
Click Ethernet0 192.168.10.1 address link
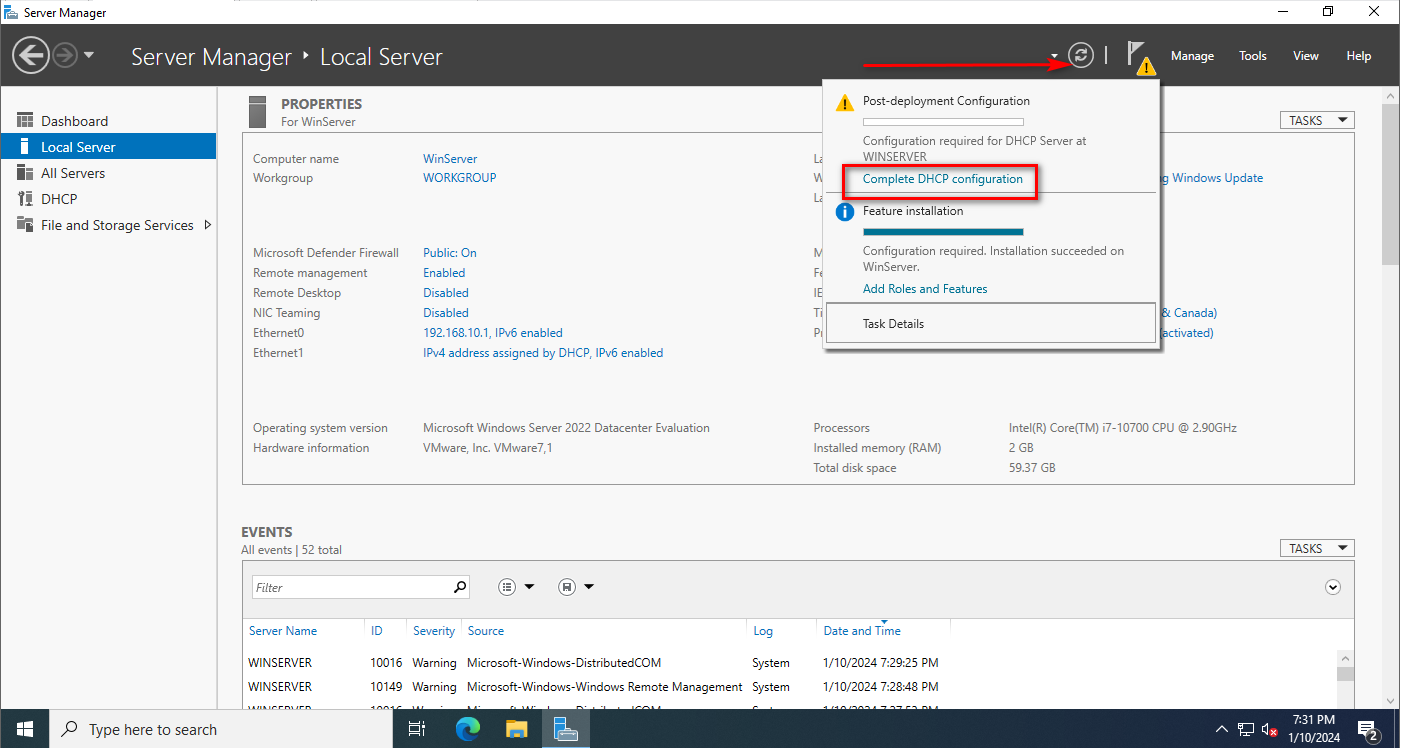[493, 333]
